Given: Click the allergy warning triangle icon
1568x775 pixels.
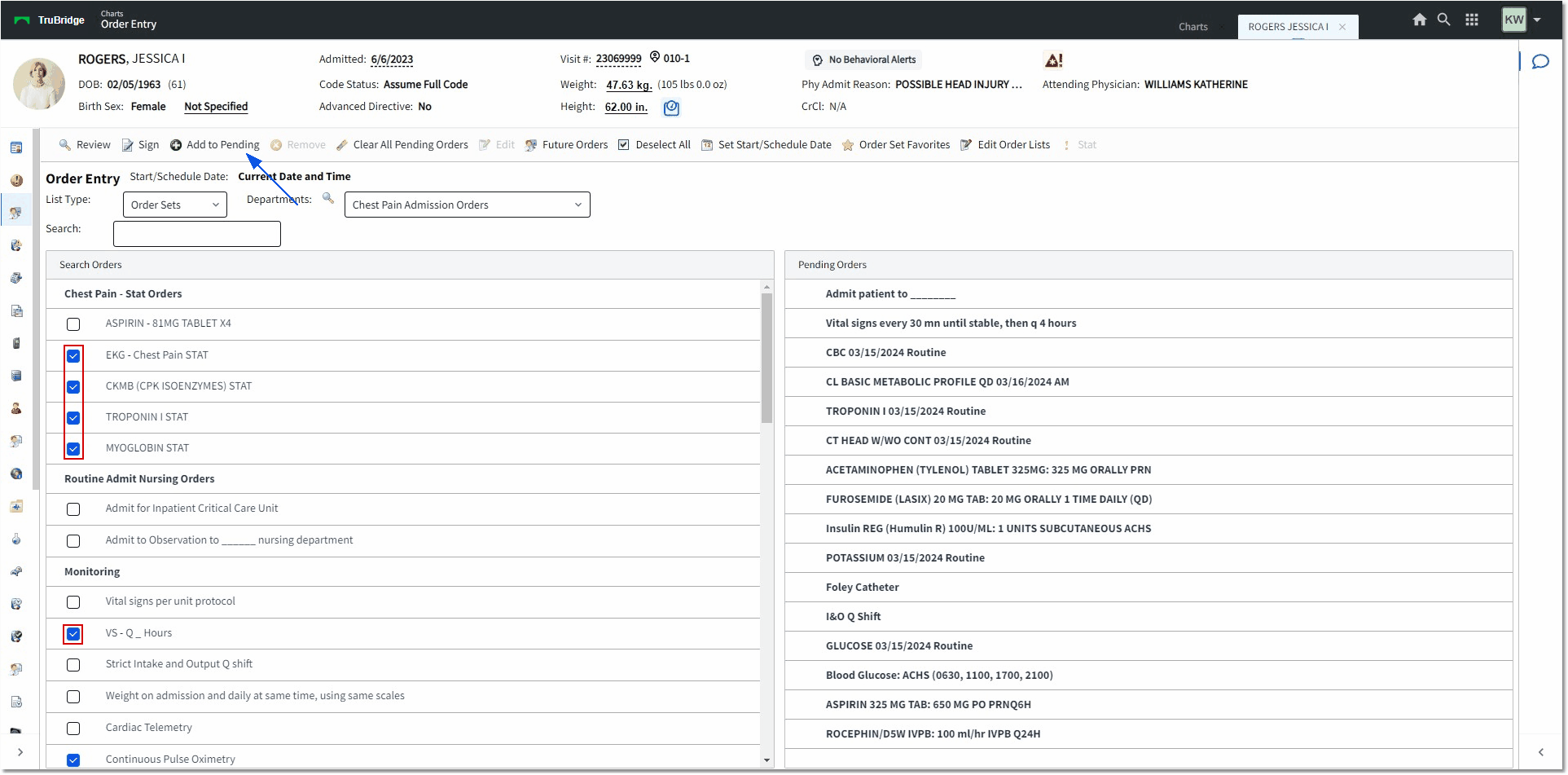Looking at the screenshot, I should (x=1053, y=60).
